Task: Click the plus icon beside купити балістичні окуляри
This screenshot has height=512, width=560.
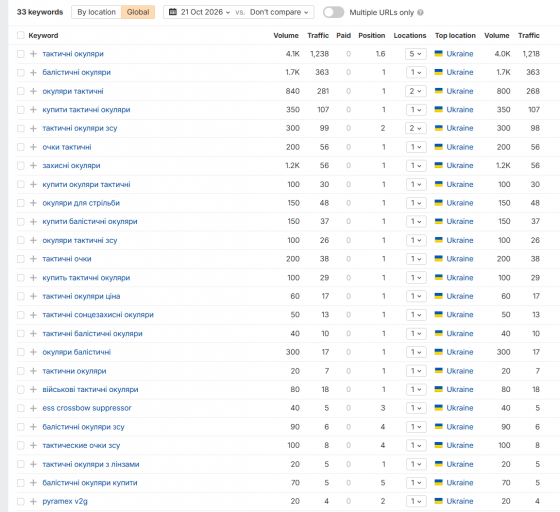Action: (x=33, y=222)
